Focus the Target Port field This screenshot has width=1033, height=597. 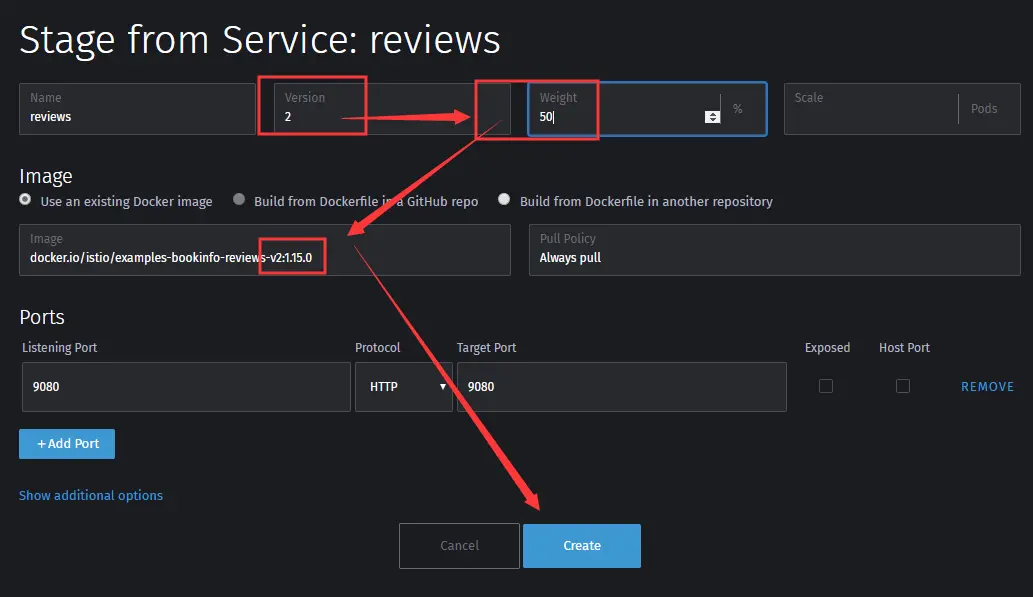pyautogui.click(x=621, y=387)
